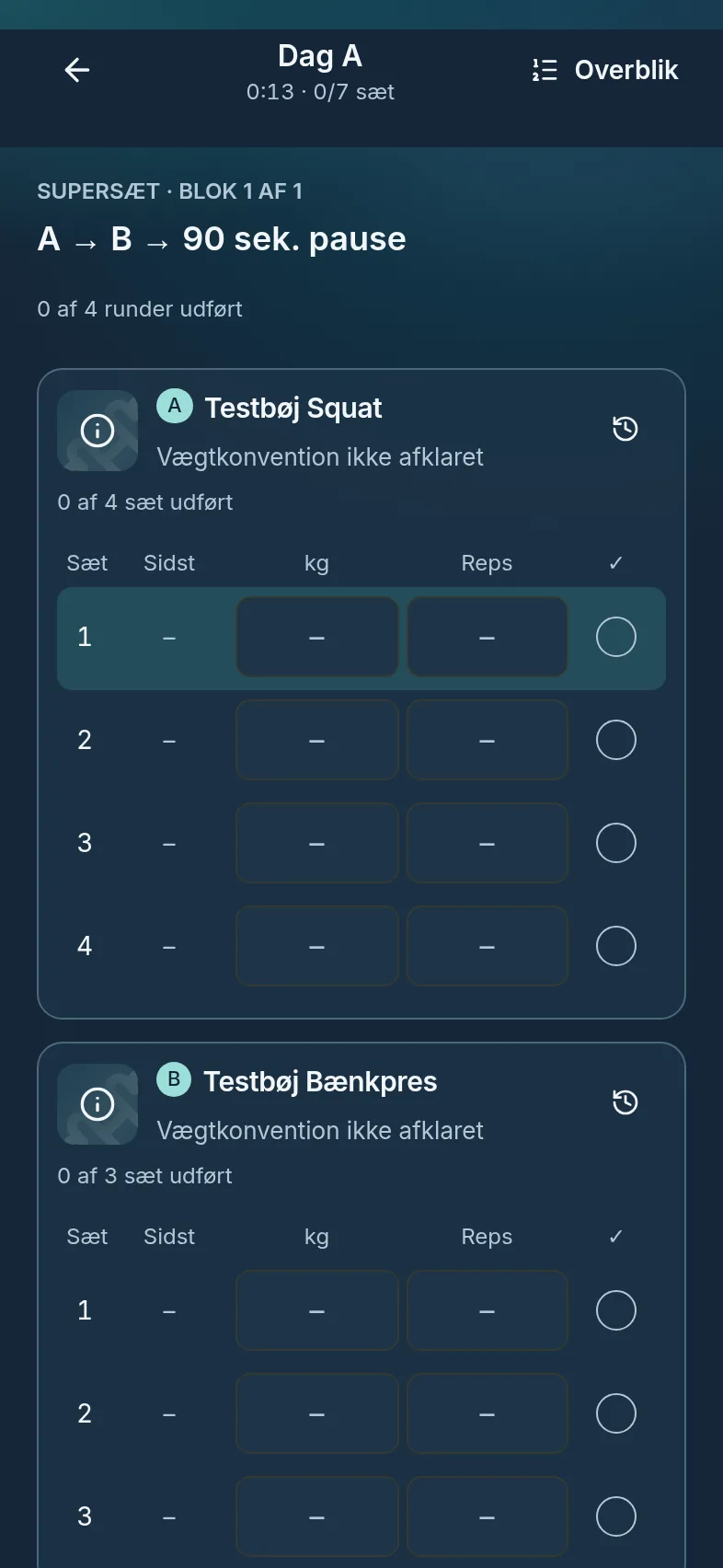Edit Reps field for Squat set 2
The width and height of the screenshot is (723, 1568).
(x=488, y=740)
